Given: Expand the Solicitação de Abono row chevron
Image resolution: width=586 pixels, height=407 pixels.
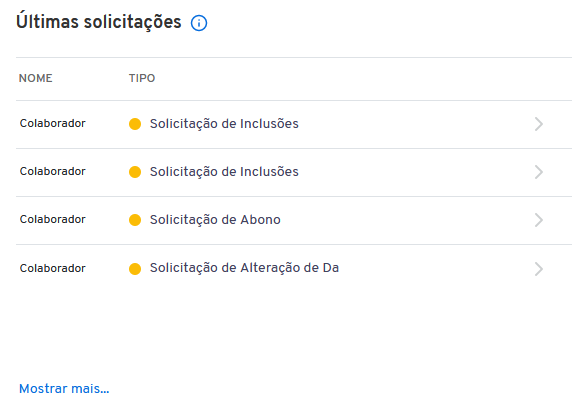Looking at the screenshot, I should point(539,220).
